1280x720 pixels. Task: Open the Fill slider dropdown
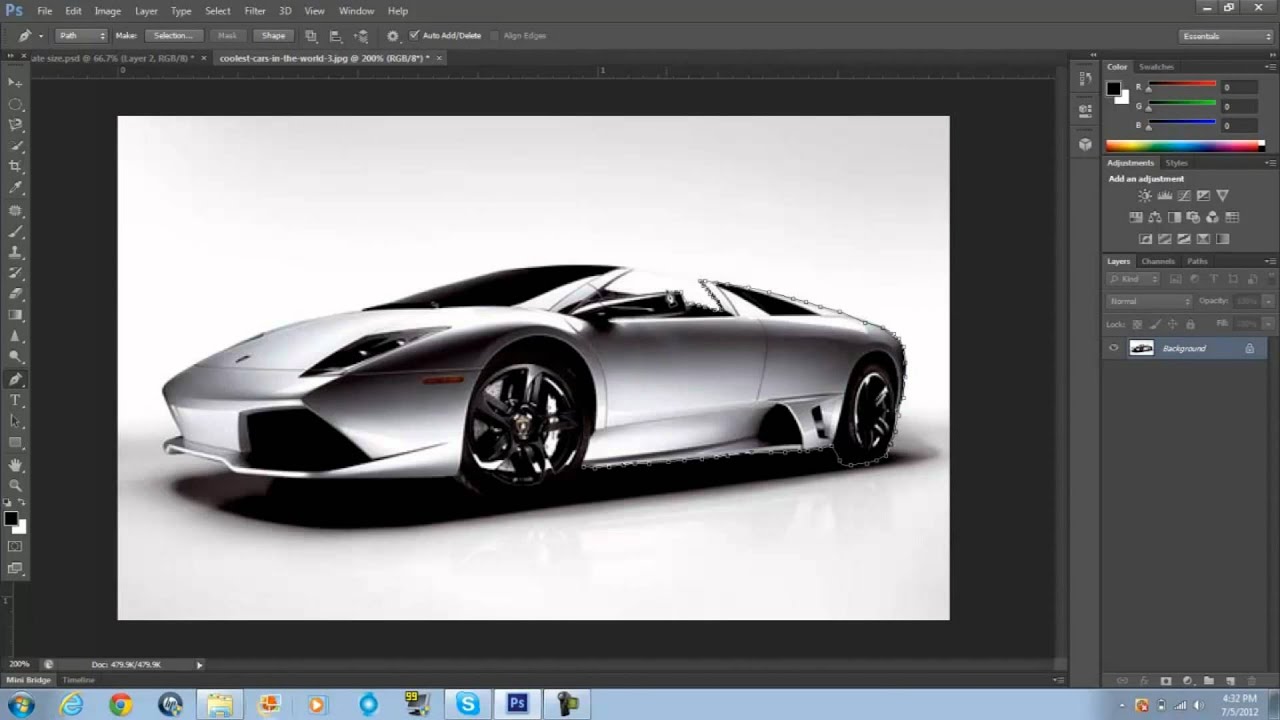(x=1269, y=324)
